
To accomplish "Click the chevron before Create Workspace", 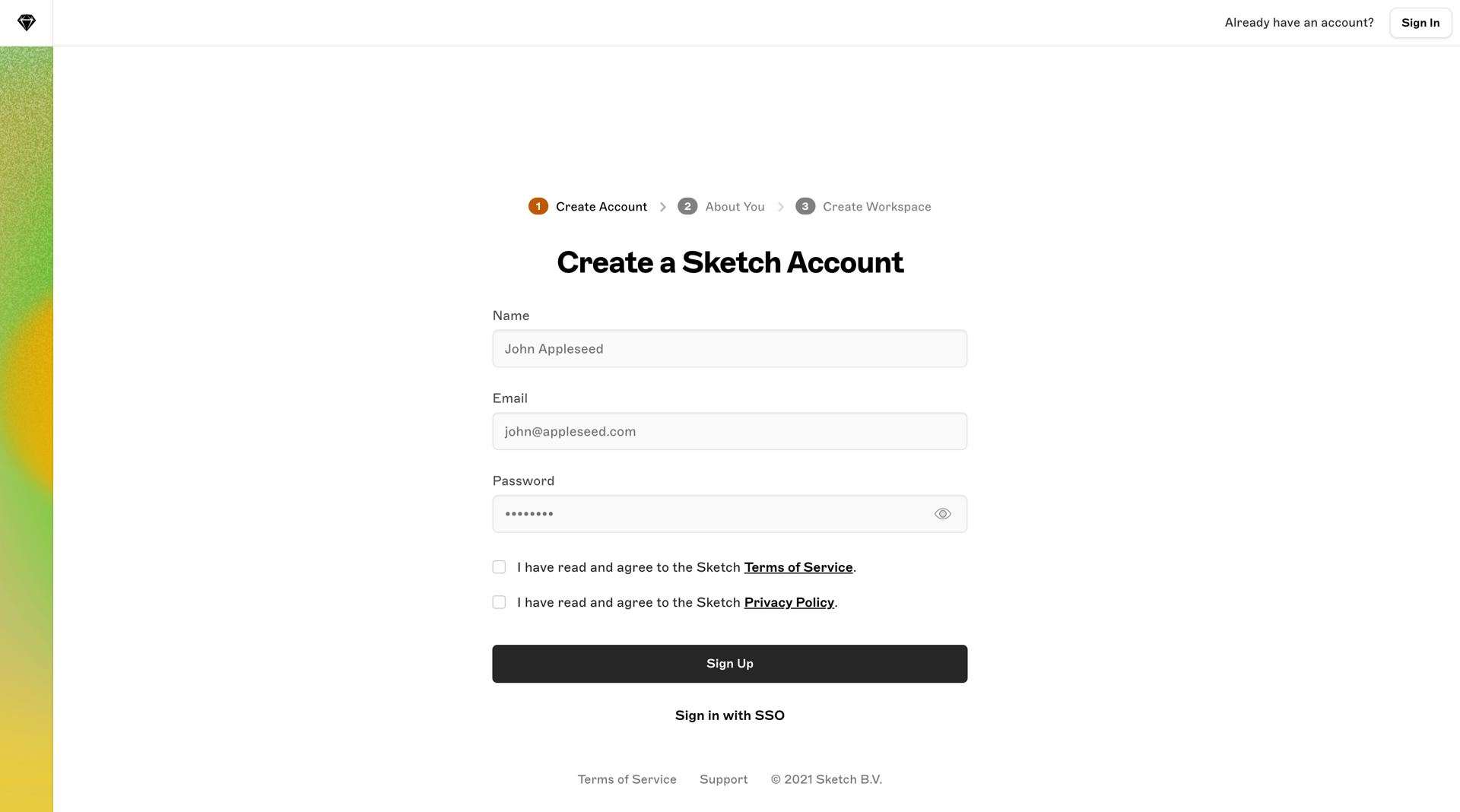I will tap(780, 206).
